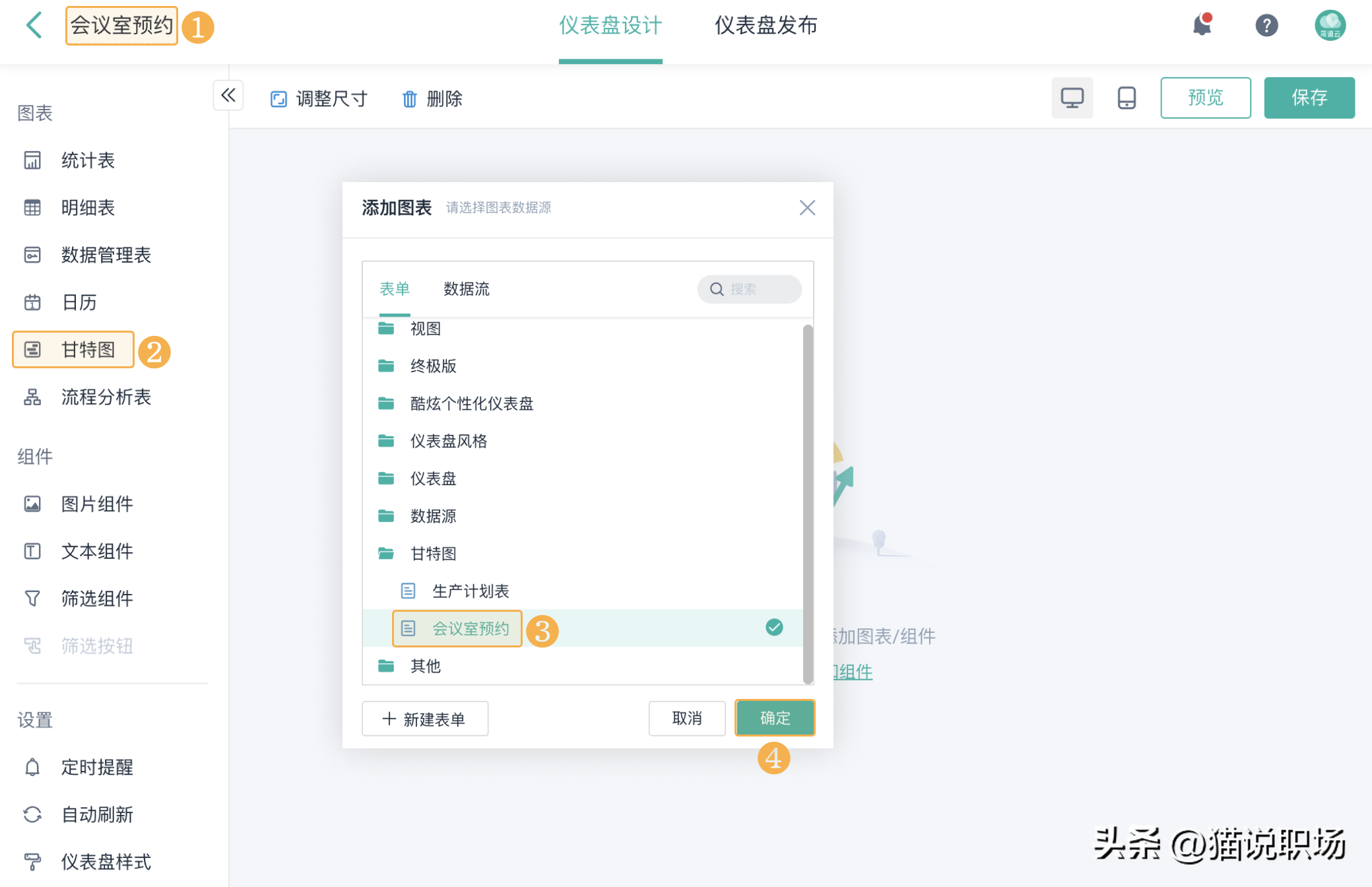
Task: Click the 搜索 search field
Action: pos(756,289)
